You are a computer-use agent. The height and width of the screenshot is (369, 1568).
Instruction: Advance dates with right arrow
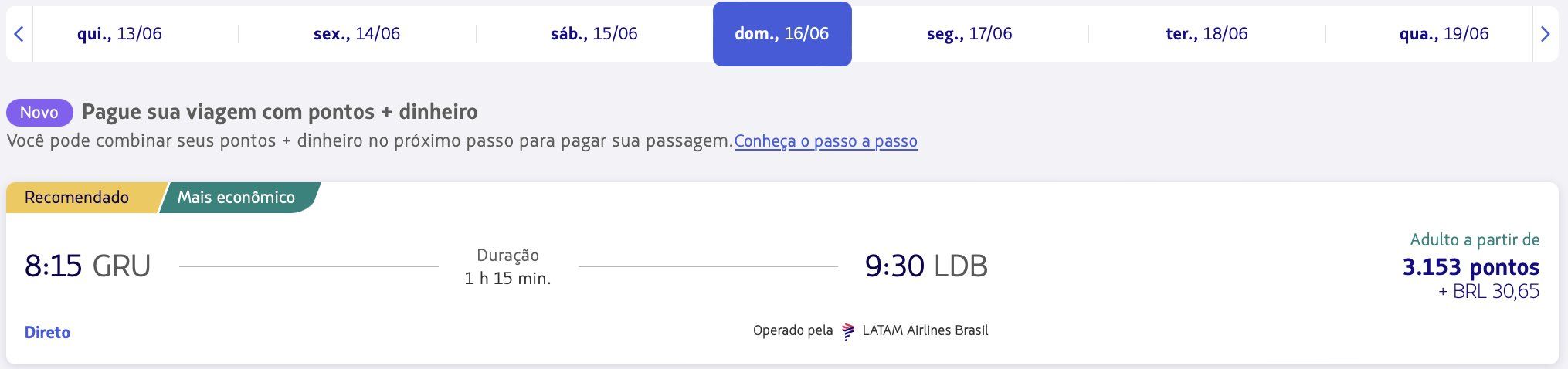pos(1546,34)
